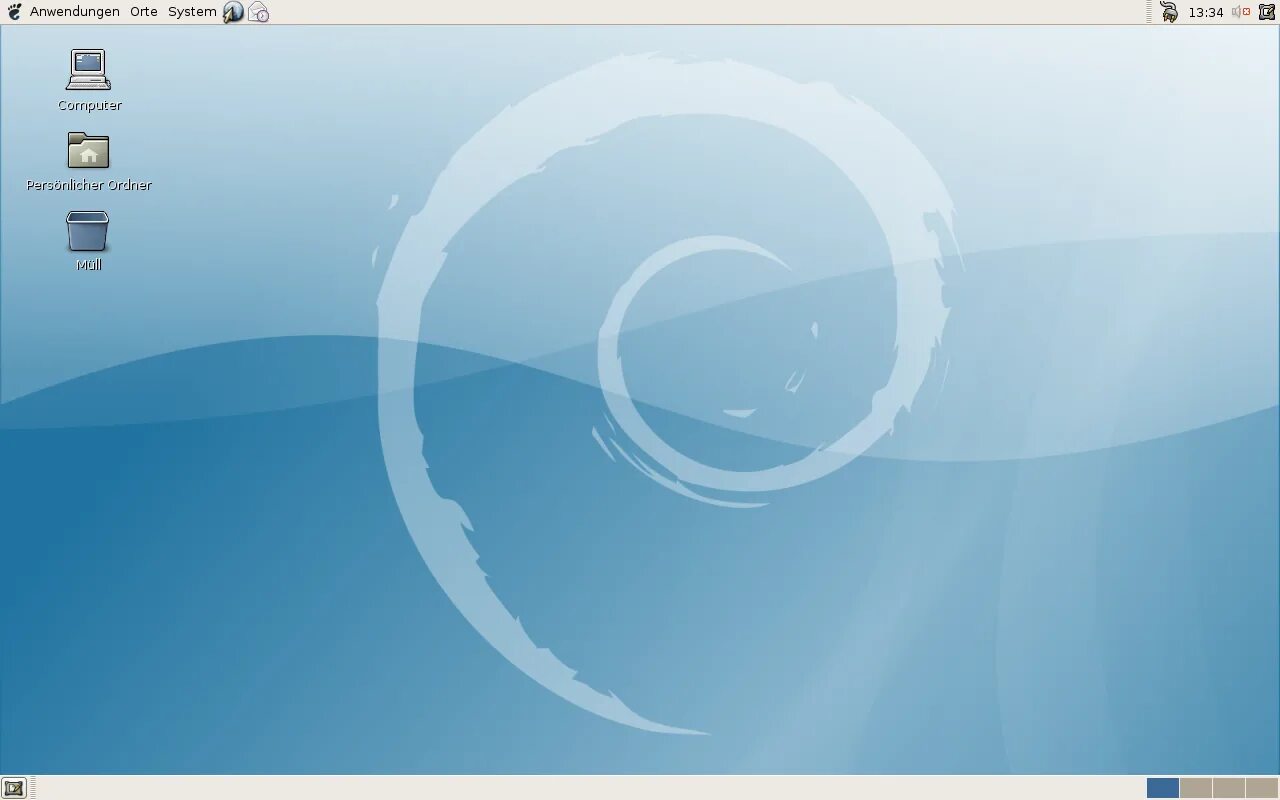
Task: Switch to the fourth workspace in pager
Action: click(x=1262, y=788)
